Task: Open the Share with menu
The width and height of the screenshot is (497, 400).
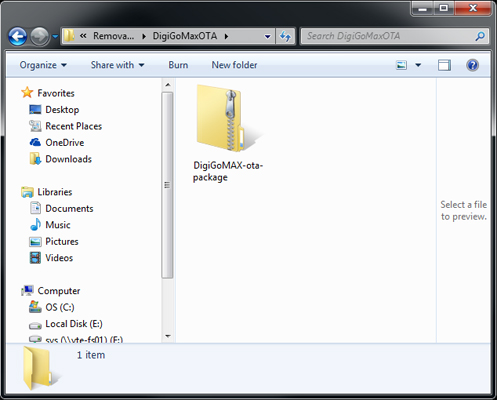Action: pos(117,65)
